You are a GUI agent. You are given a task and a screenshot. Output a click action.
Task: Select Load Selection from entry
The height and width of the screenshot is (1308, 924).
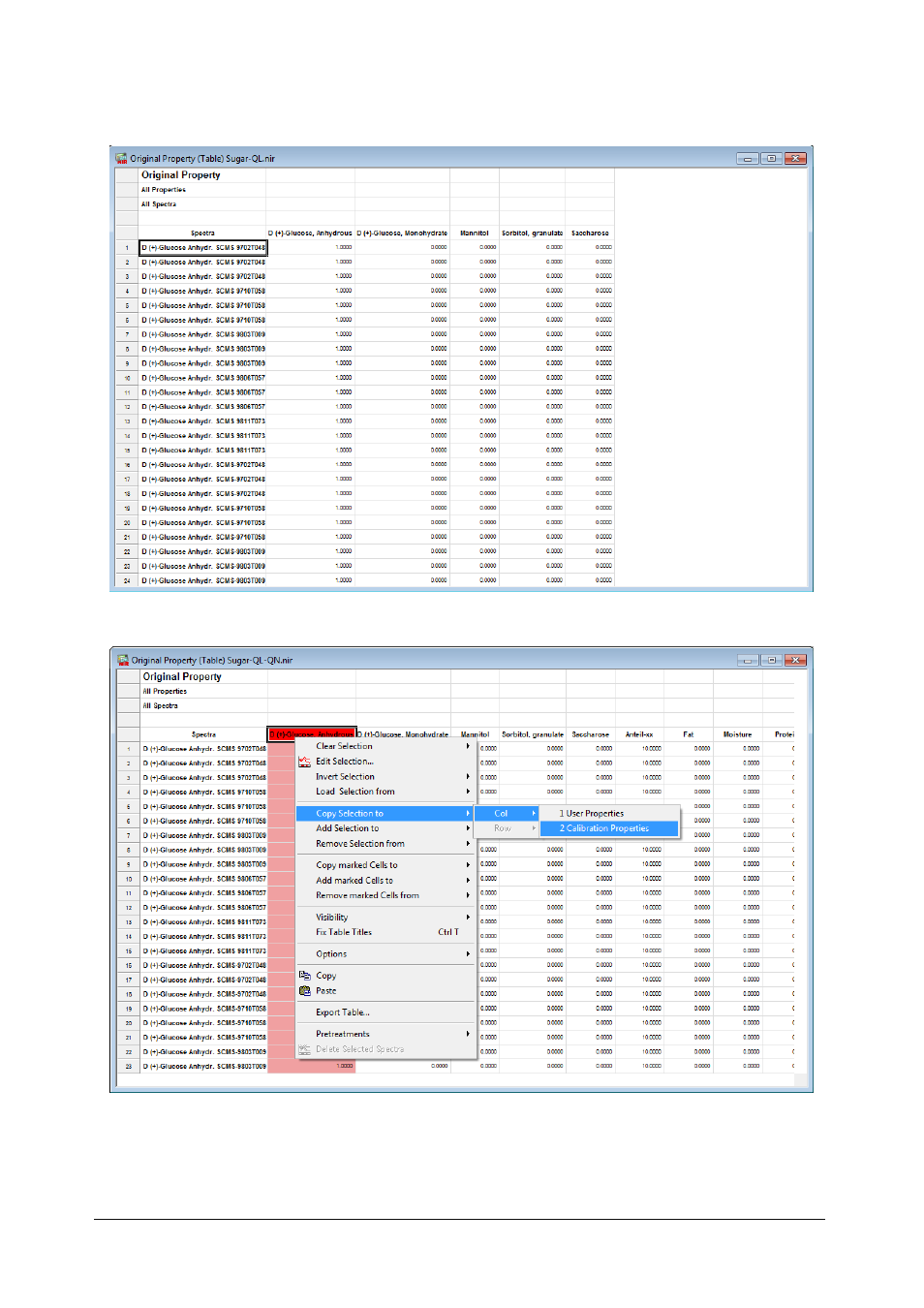pyautogui.click(x=386, y=792)
